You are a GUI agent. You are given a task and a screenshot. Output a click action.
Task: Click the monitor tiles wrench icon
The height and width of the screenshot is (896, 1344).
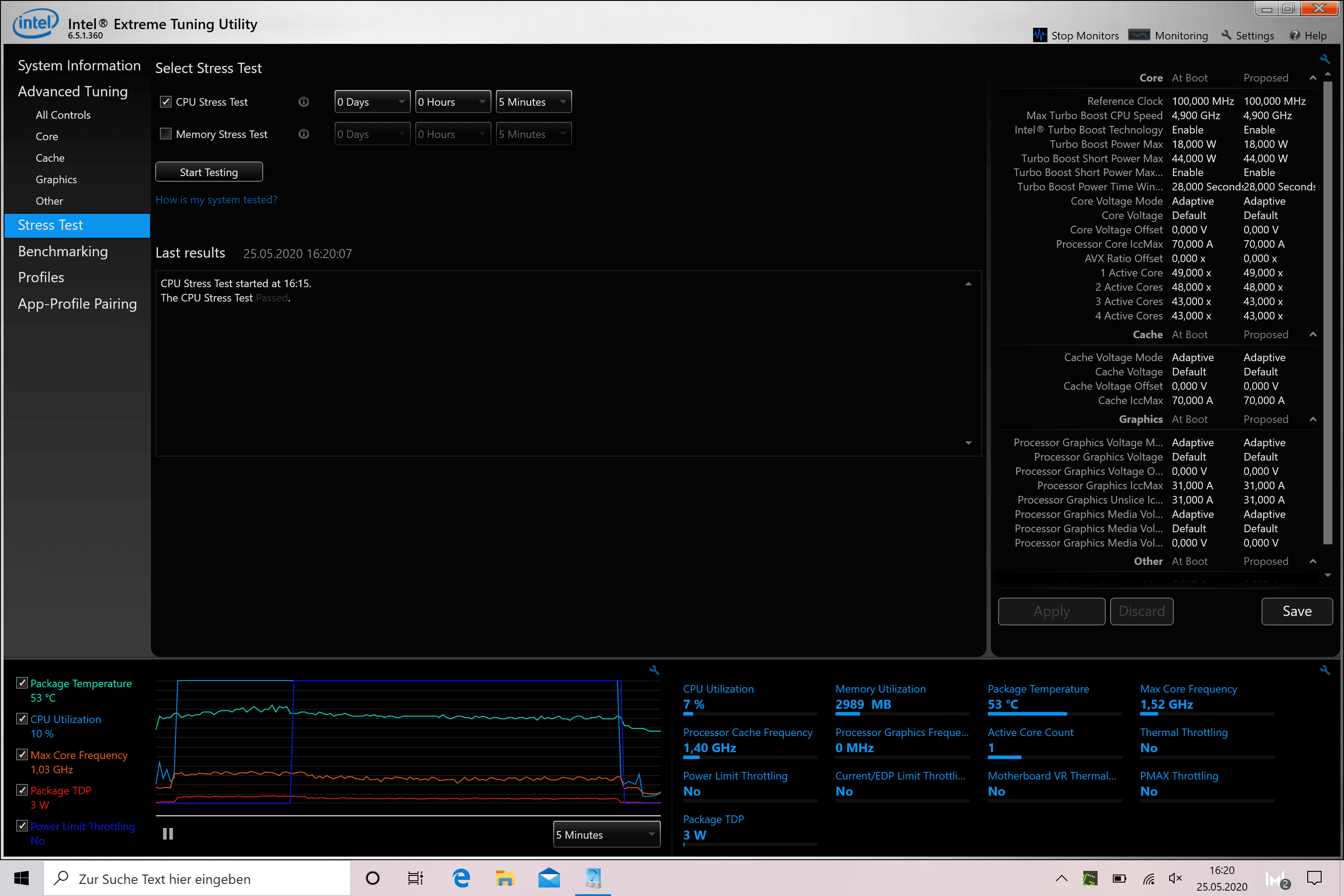[1325, 670]
